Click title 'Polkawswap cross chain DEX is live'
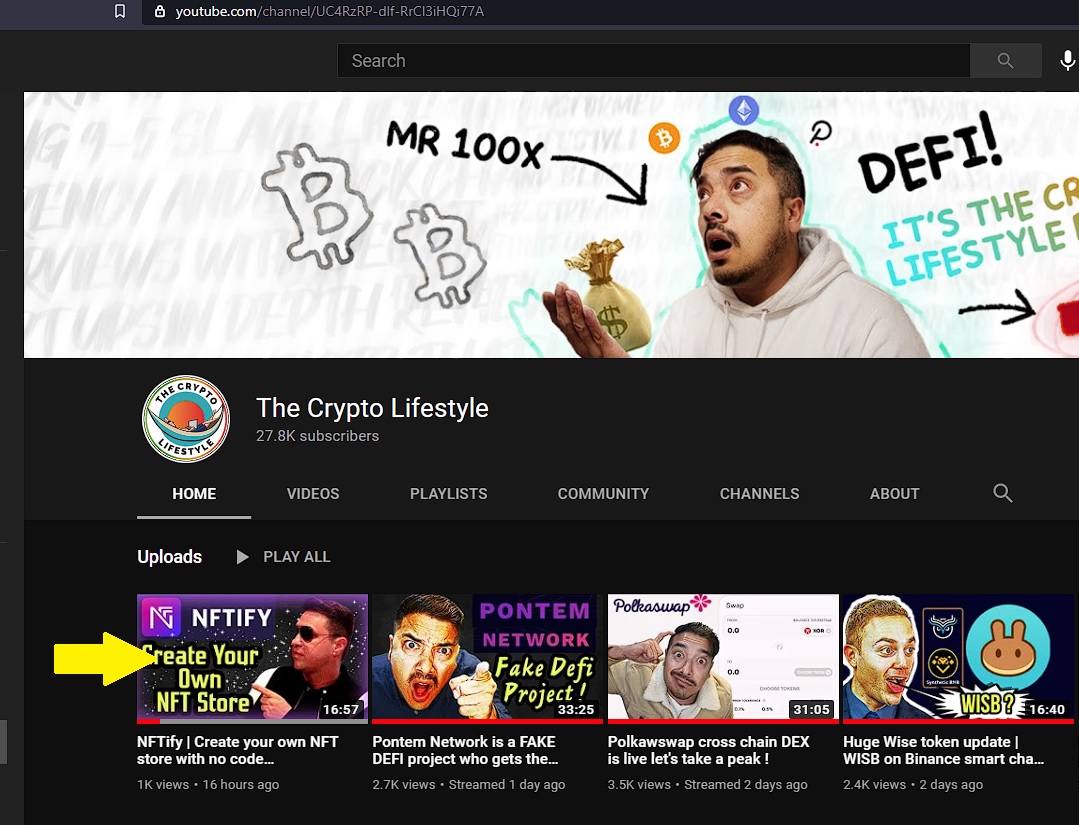The height and width of the screenshot is (825, 1079). click(709, 750)
